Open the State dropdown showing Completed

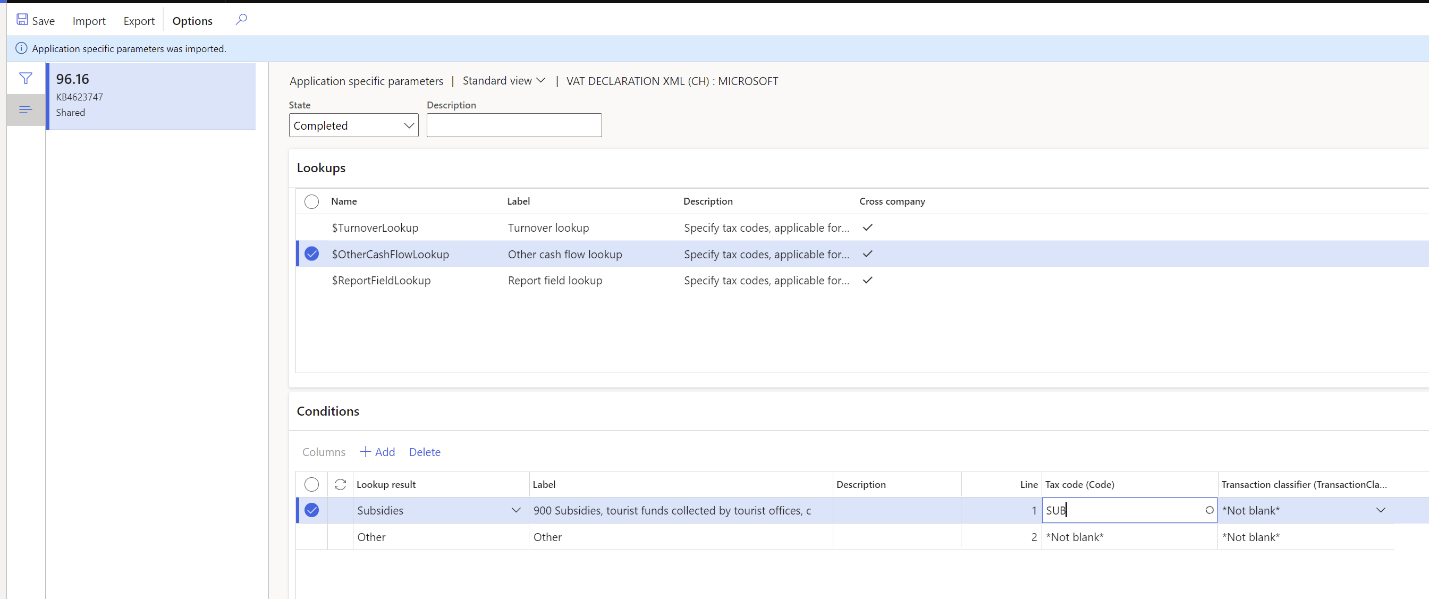pos(354,125)
